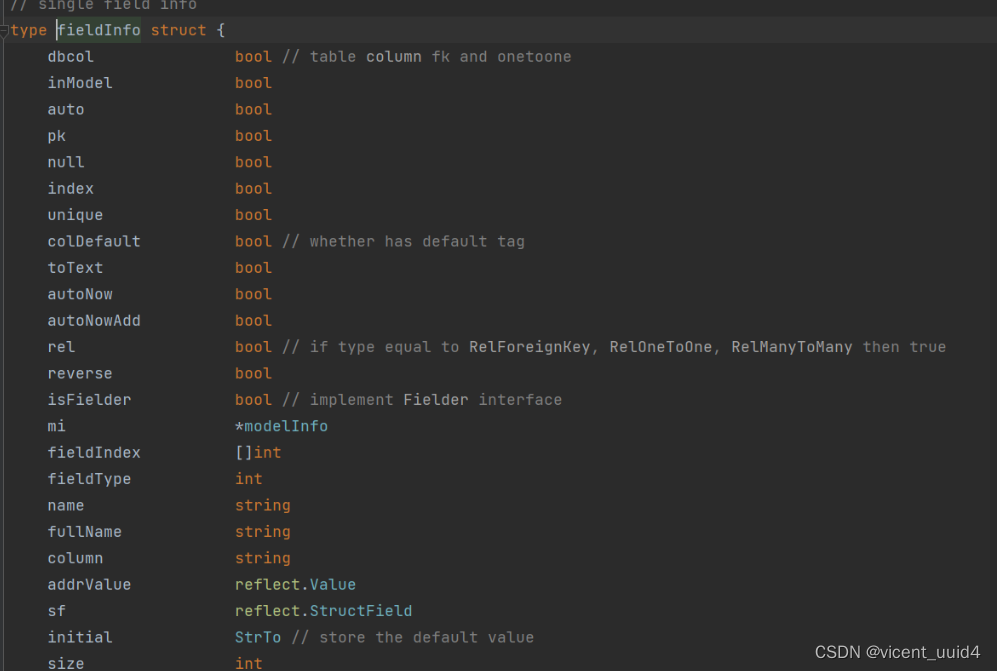997x671 pixels.
Task: Click the 'bool' type of inModel
Action: 253,83
